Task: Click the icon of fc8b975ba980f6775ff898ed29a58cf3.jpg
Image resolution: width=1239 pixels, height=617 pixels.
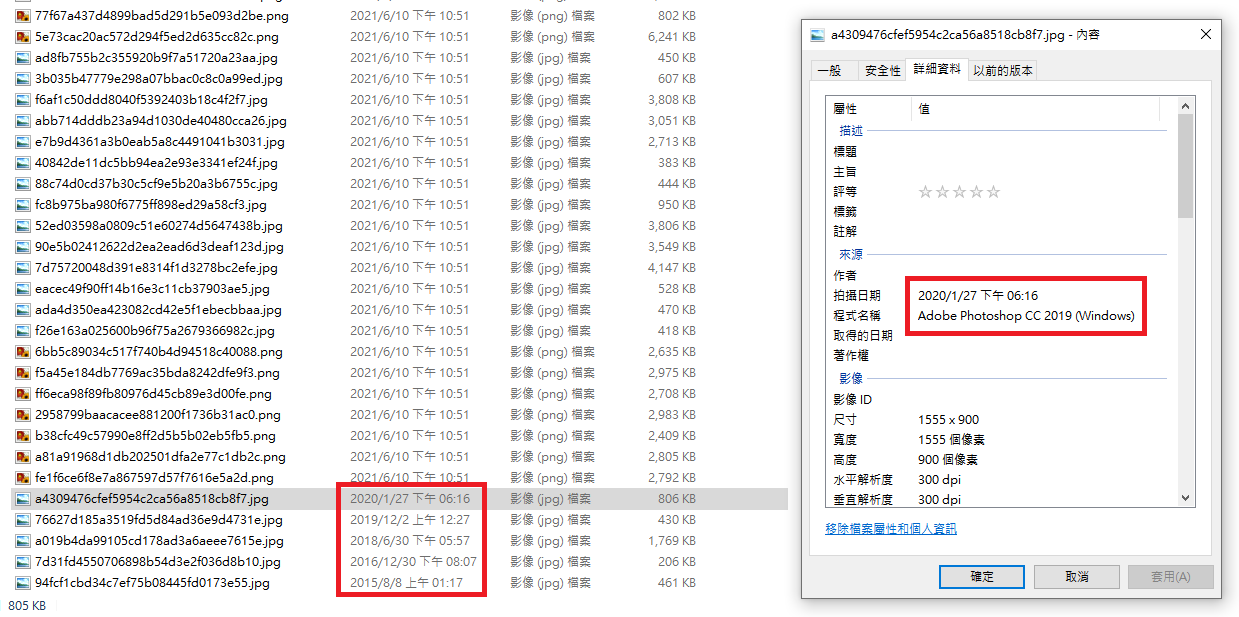Action: [23, 205]
